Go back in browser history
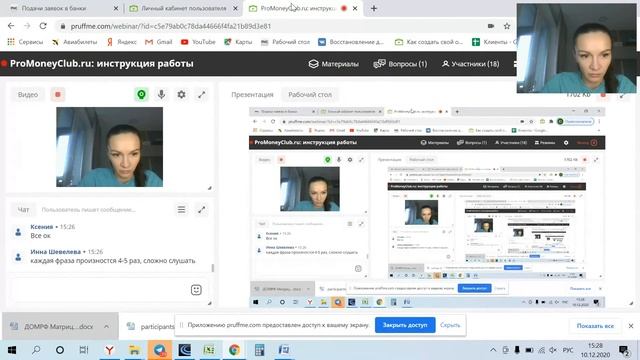Image resolution: width=640 pixels, height=360 pixels. click(x=11, y=26)
